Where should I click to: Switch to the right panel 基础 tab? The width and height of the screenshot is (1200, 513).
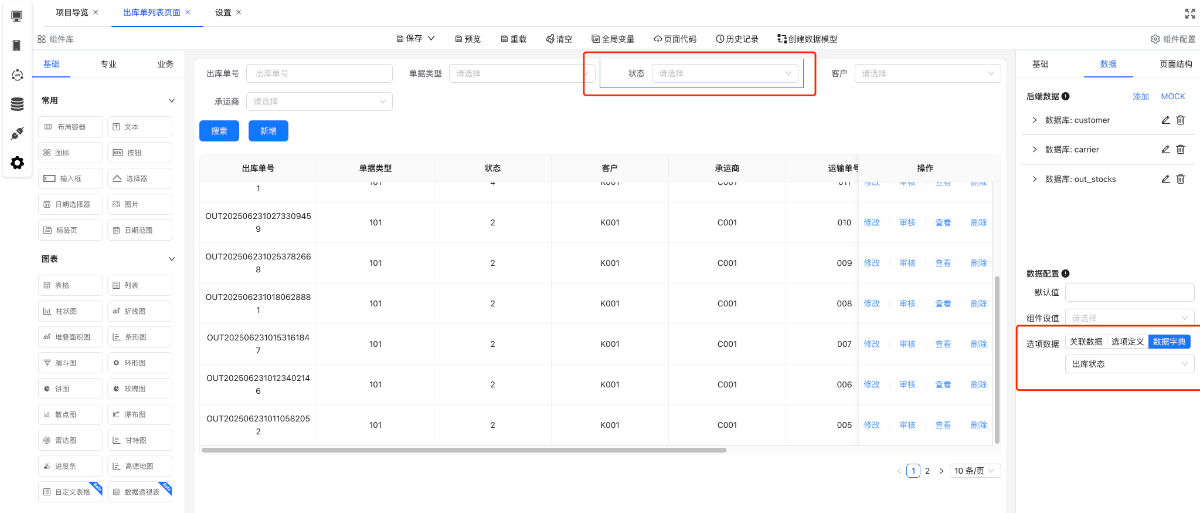coord(1040,64)
